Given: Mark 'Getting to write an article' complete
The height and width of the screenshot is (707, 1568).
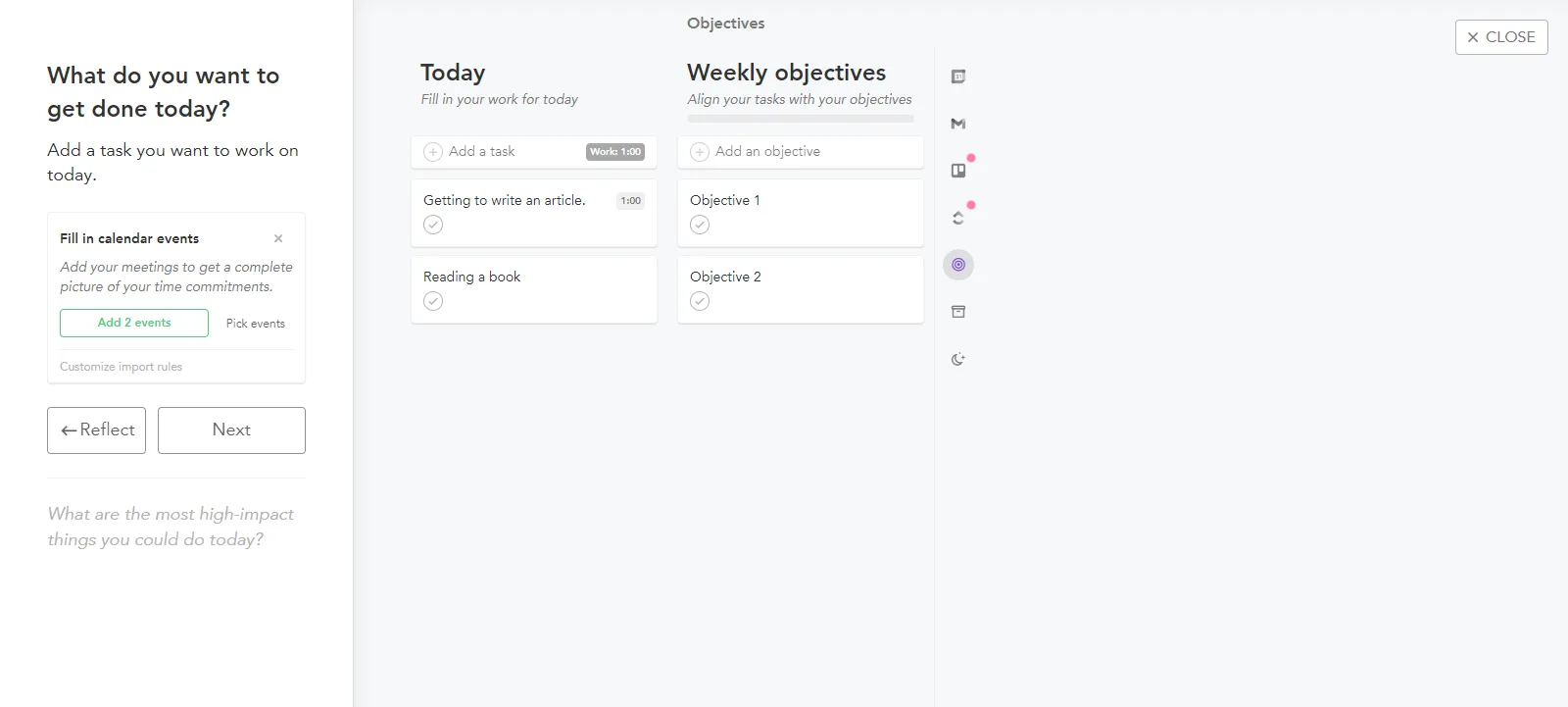Looking at the screenshot, I should 433,225.
